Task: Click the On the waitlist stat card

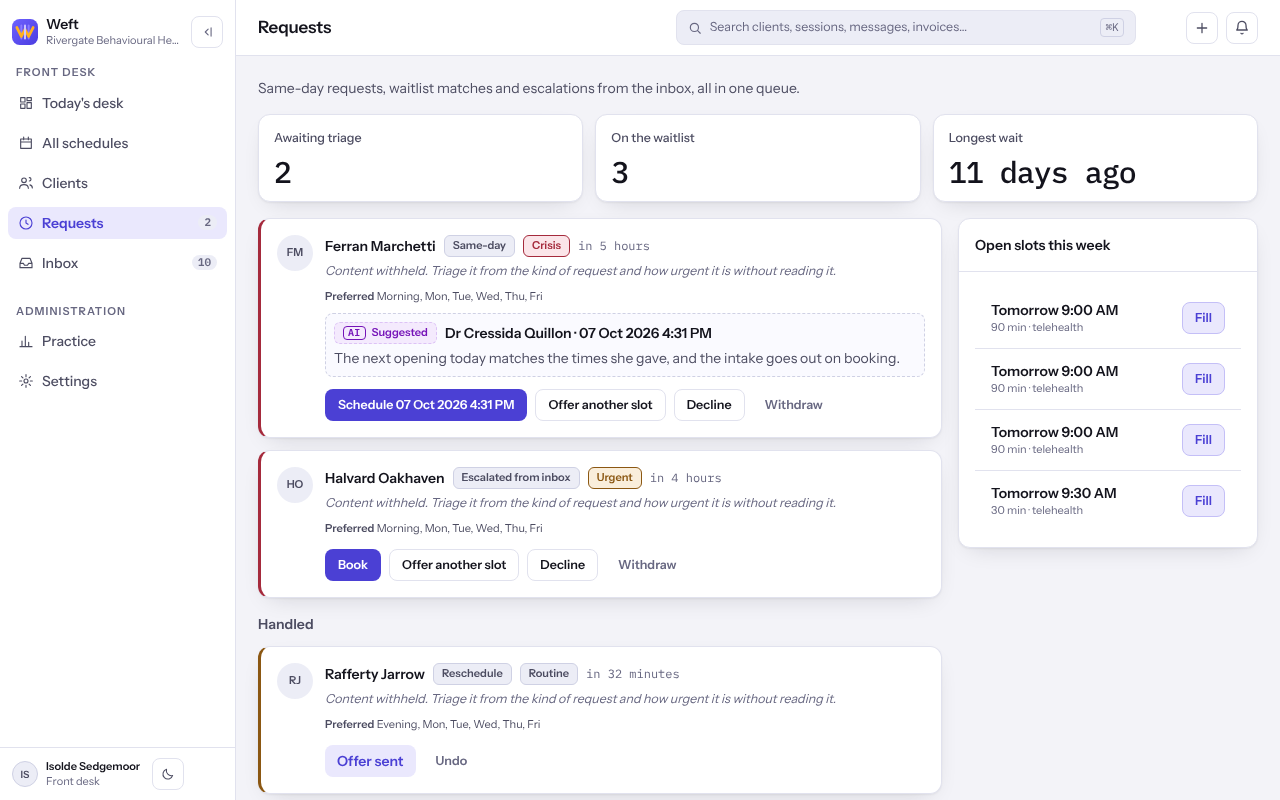Action: 758,158
